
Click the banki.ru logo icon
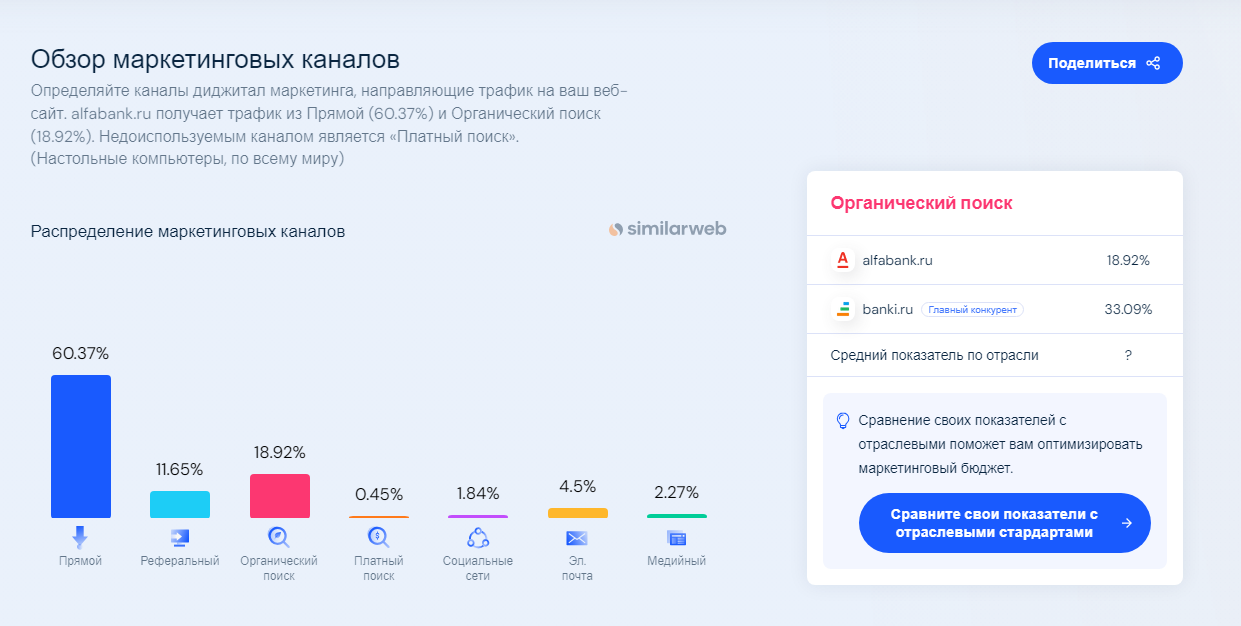(x=843, y=309)
